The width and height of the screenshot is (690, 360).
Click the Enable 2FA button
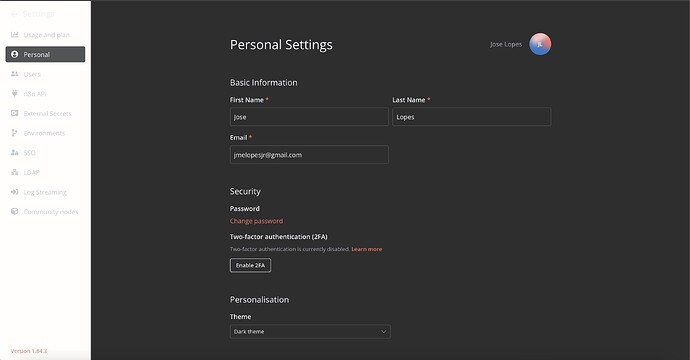click(250, 265)
